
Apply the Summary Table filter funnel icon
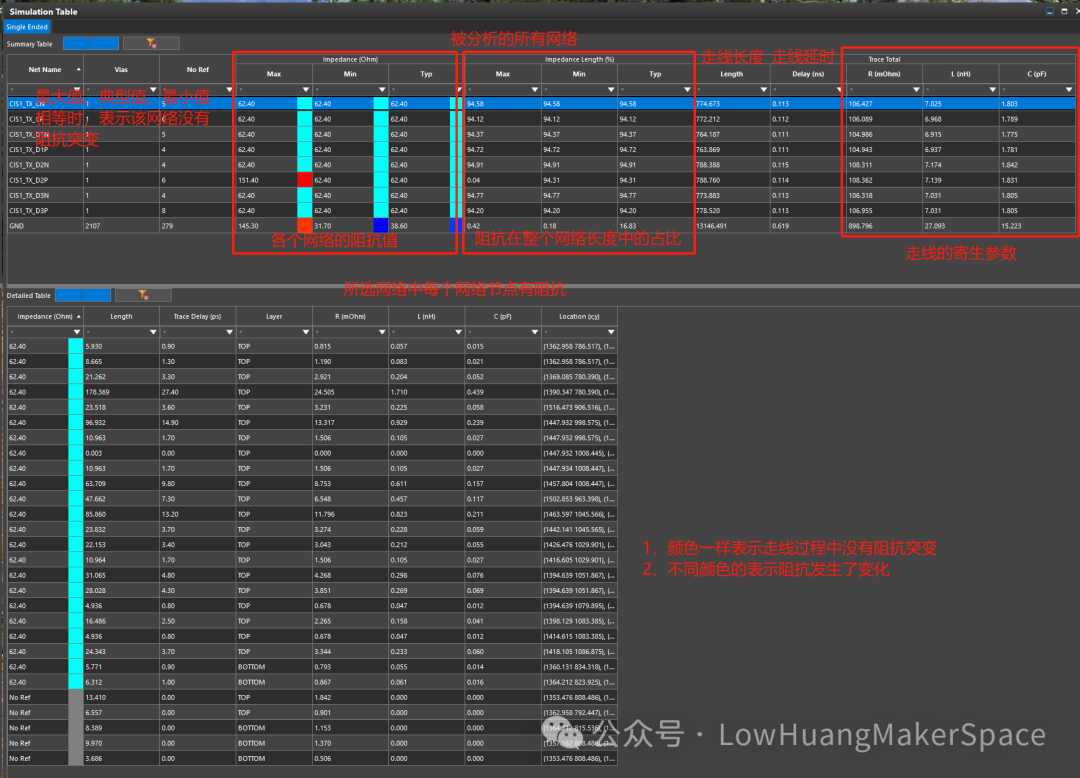click(90, 43)
